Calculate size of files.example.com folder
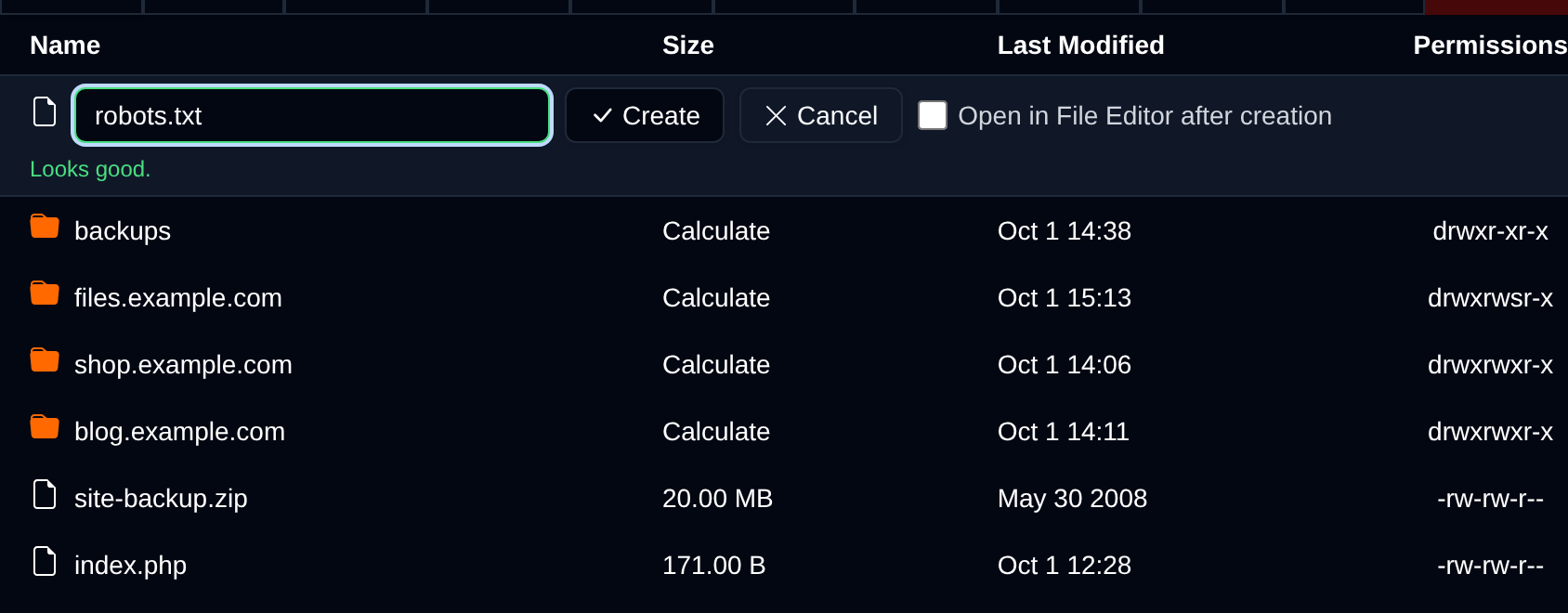 click(x=716, y=298)
